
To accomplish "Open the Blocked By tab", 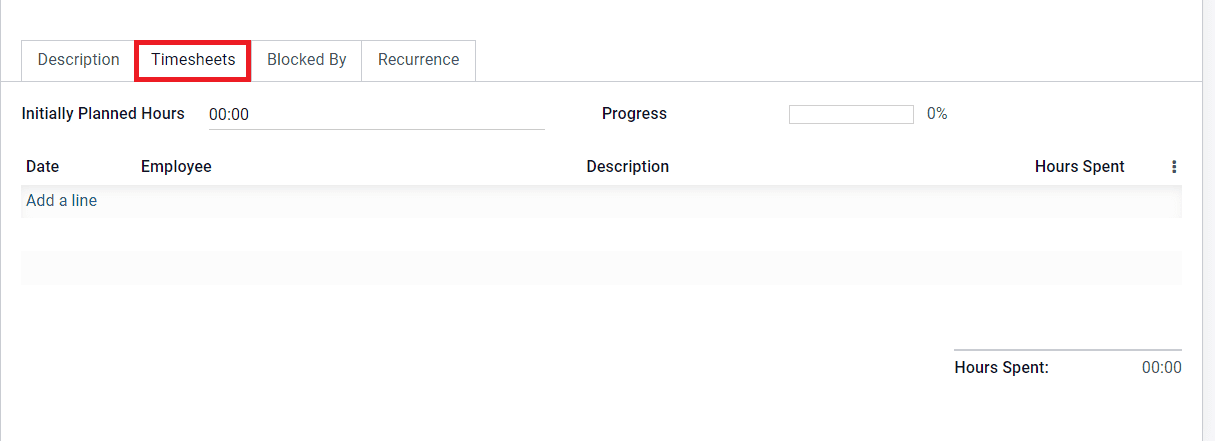I will pos(306,60).
